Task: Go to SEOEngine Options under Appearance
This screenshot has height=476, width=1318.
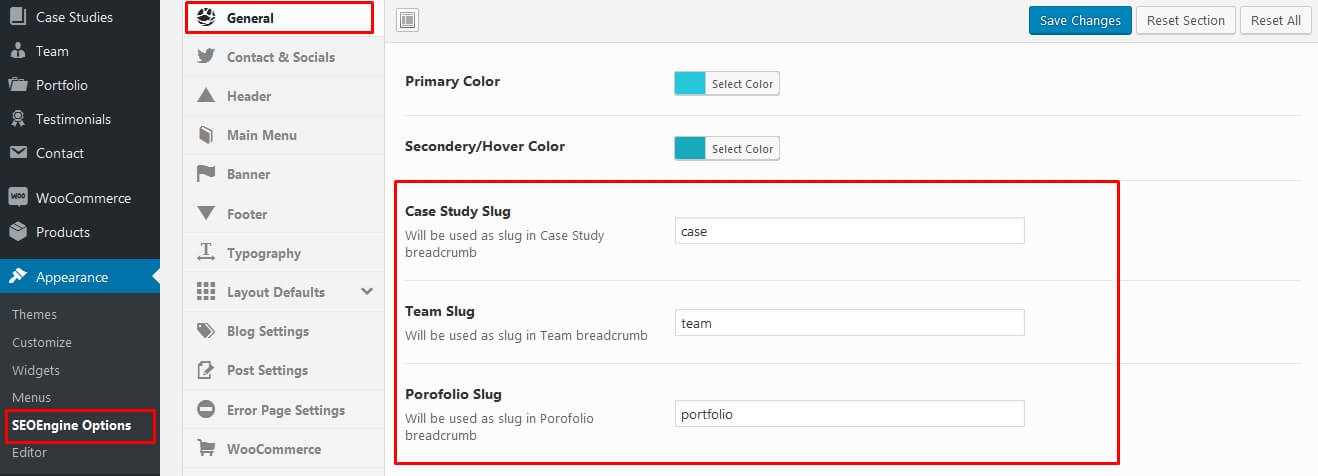Action: pos(71,425)
